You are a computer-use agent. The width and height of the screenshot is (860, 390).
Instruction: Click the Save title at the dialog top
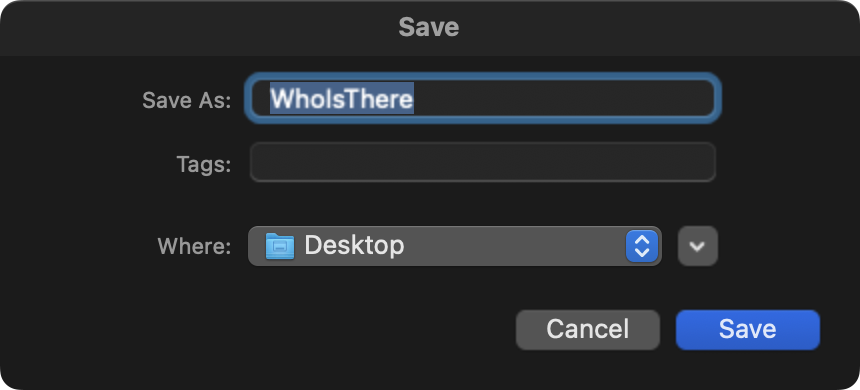tap(428, 27)
